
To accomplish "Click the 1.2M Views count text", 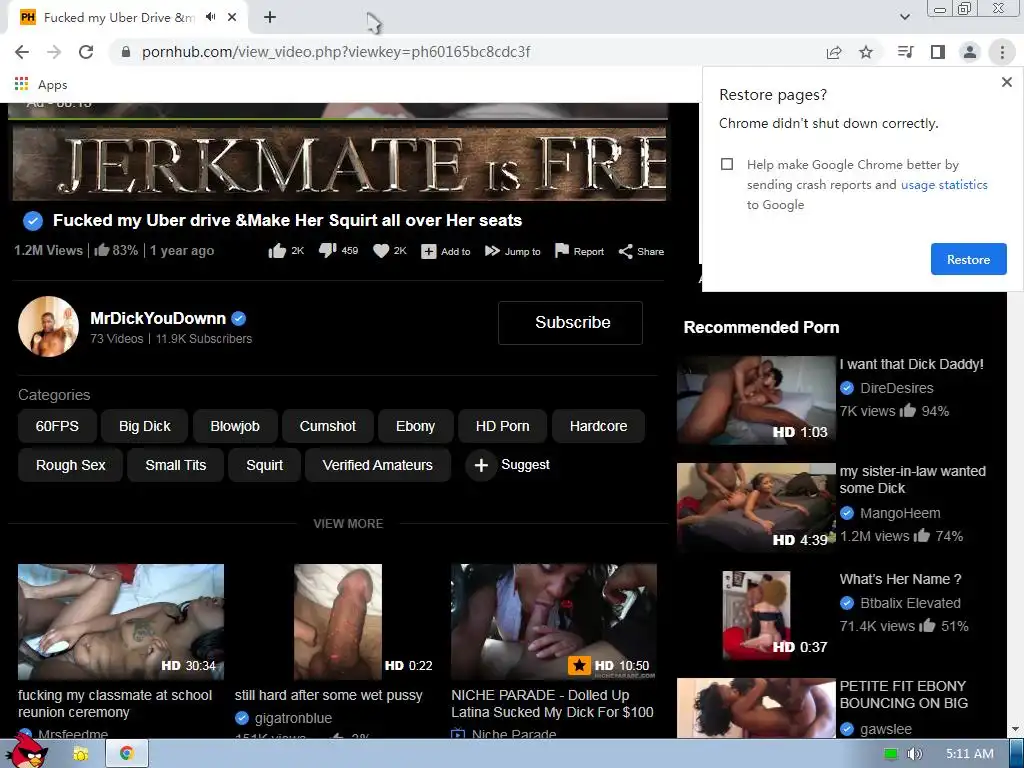I will coord(48,251).
